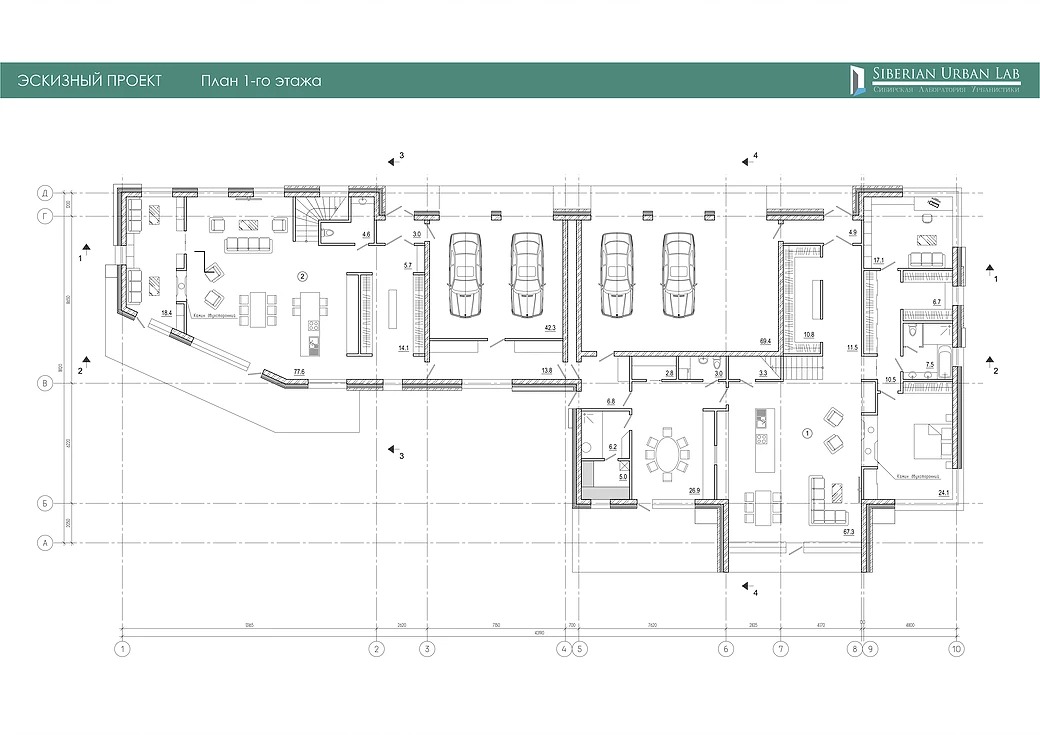Click the axis letter Д on the left
Viewport: 1040px width, 735px height.
click(x=44, y=191)
